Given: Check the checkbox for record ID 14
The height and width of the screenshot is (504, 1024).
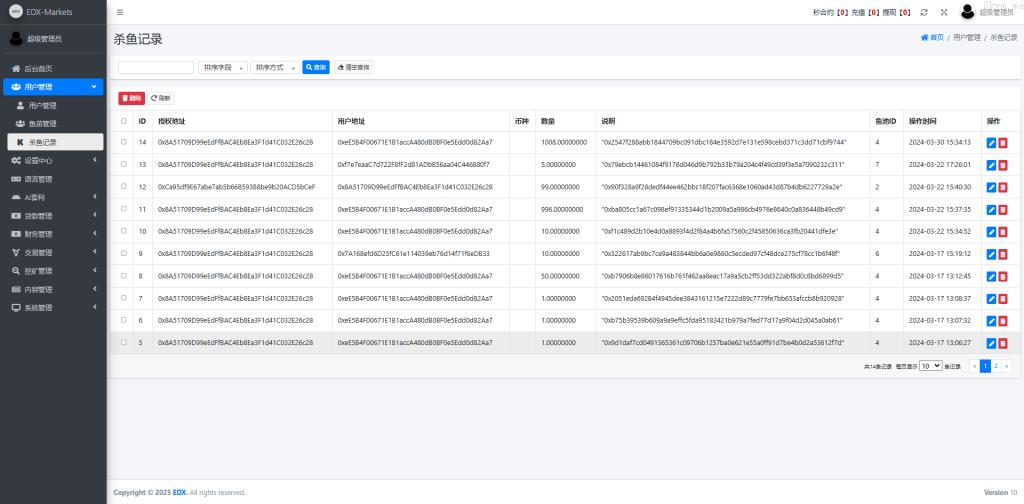Looking at the screenshot, I should click(124, 143).
